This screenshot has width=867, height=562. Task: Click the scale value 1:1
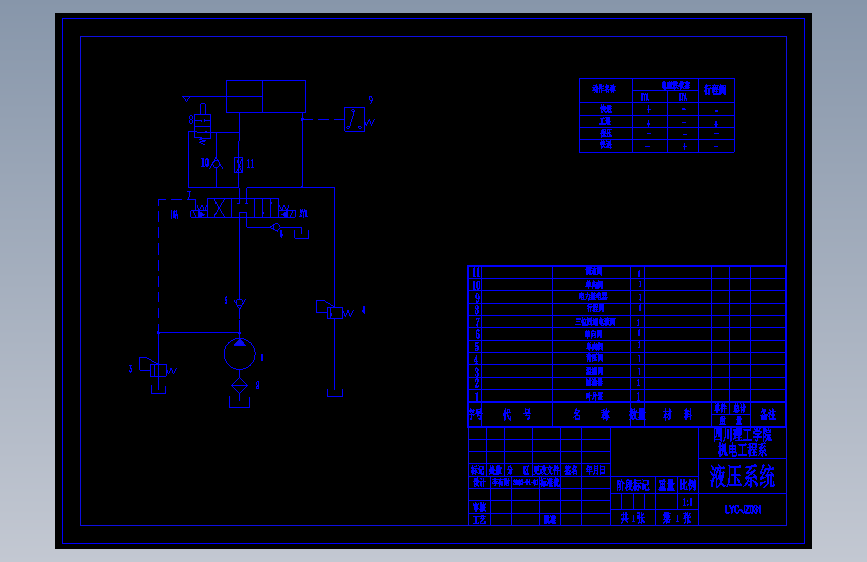point(687,502)
